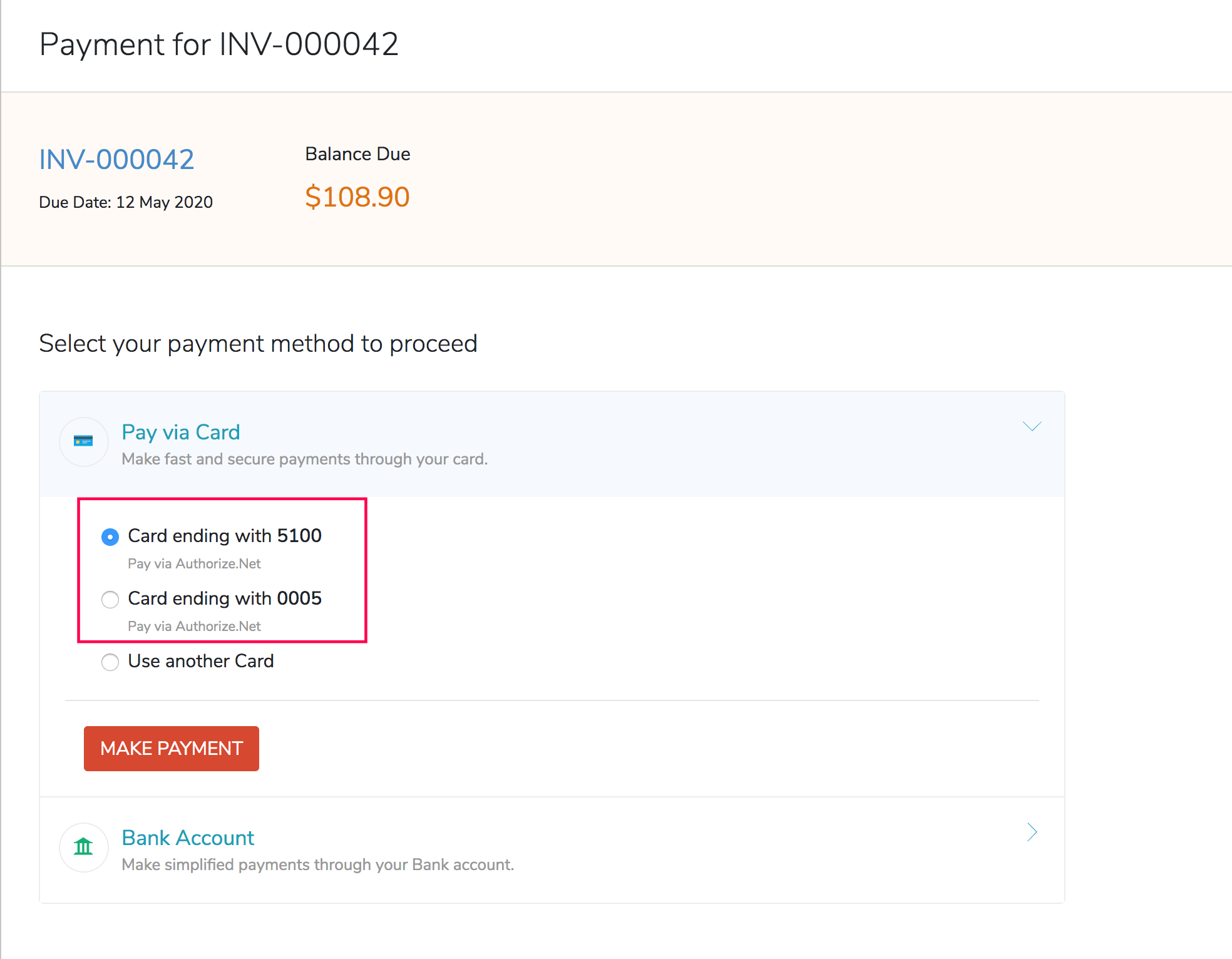Click the MAKE PAYMENT button

tap(171, 748)
